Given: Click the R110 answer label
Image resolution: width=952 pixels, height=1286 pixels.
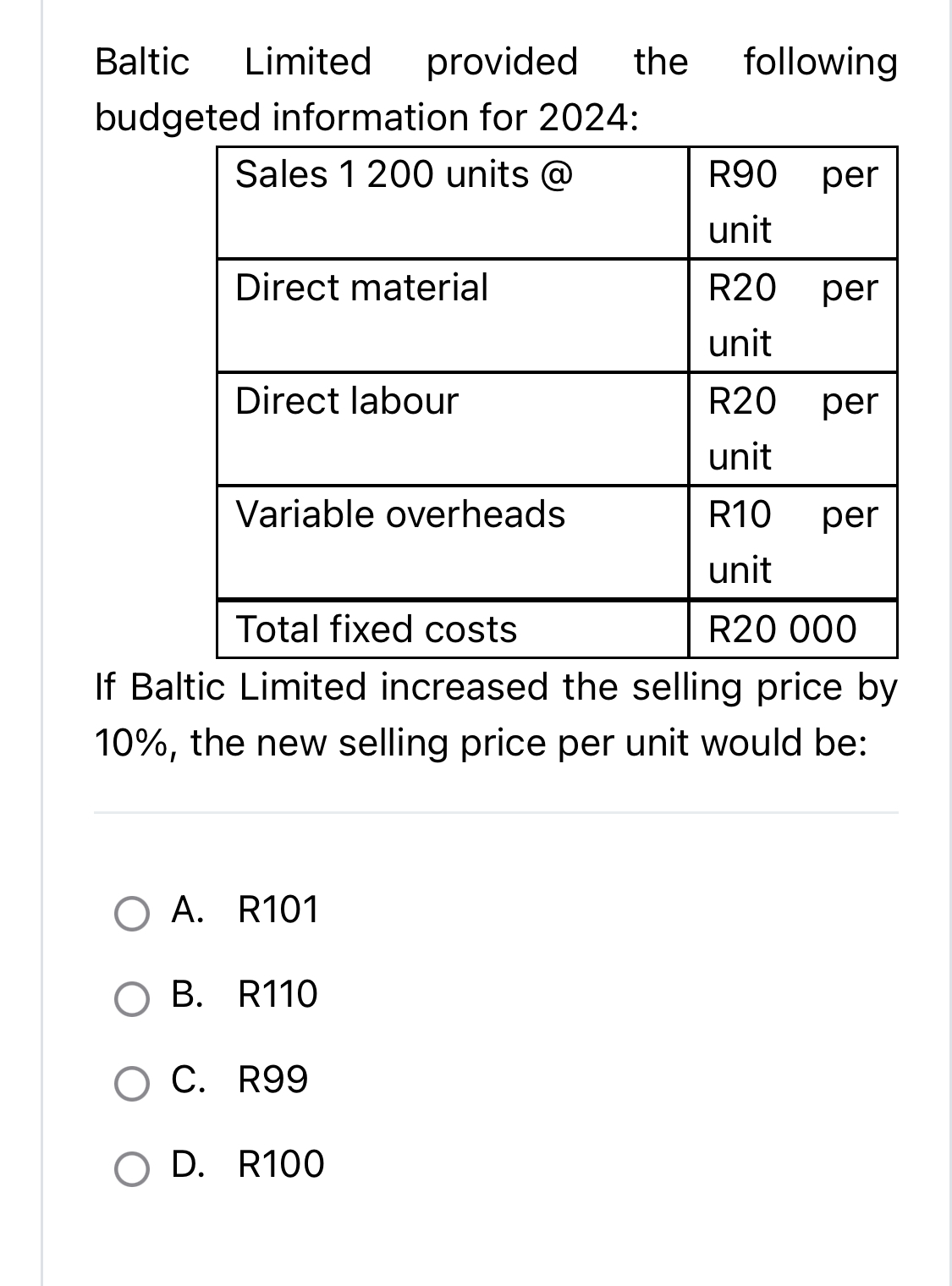Looking at the screenshot, I should pyautogui.click(x=278, y=994).
